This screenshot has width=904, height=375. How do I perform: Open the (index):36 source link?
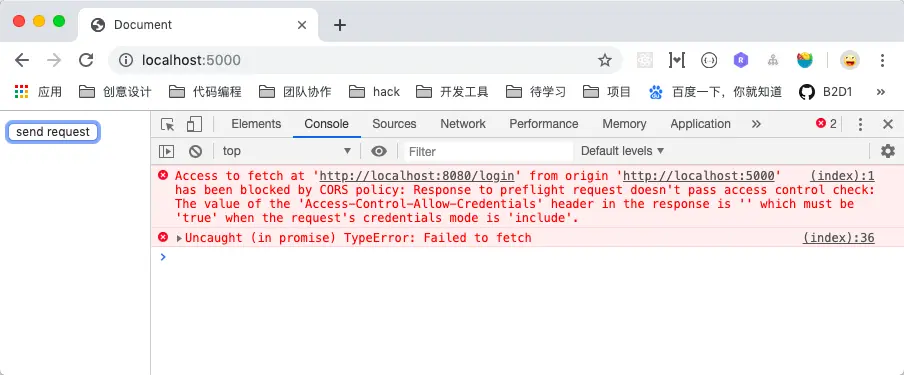(838, 238)
